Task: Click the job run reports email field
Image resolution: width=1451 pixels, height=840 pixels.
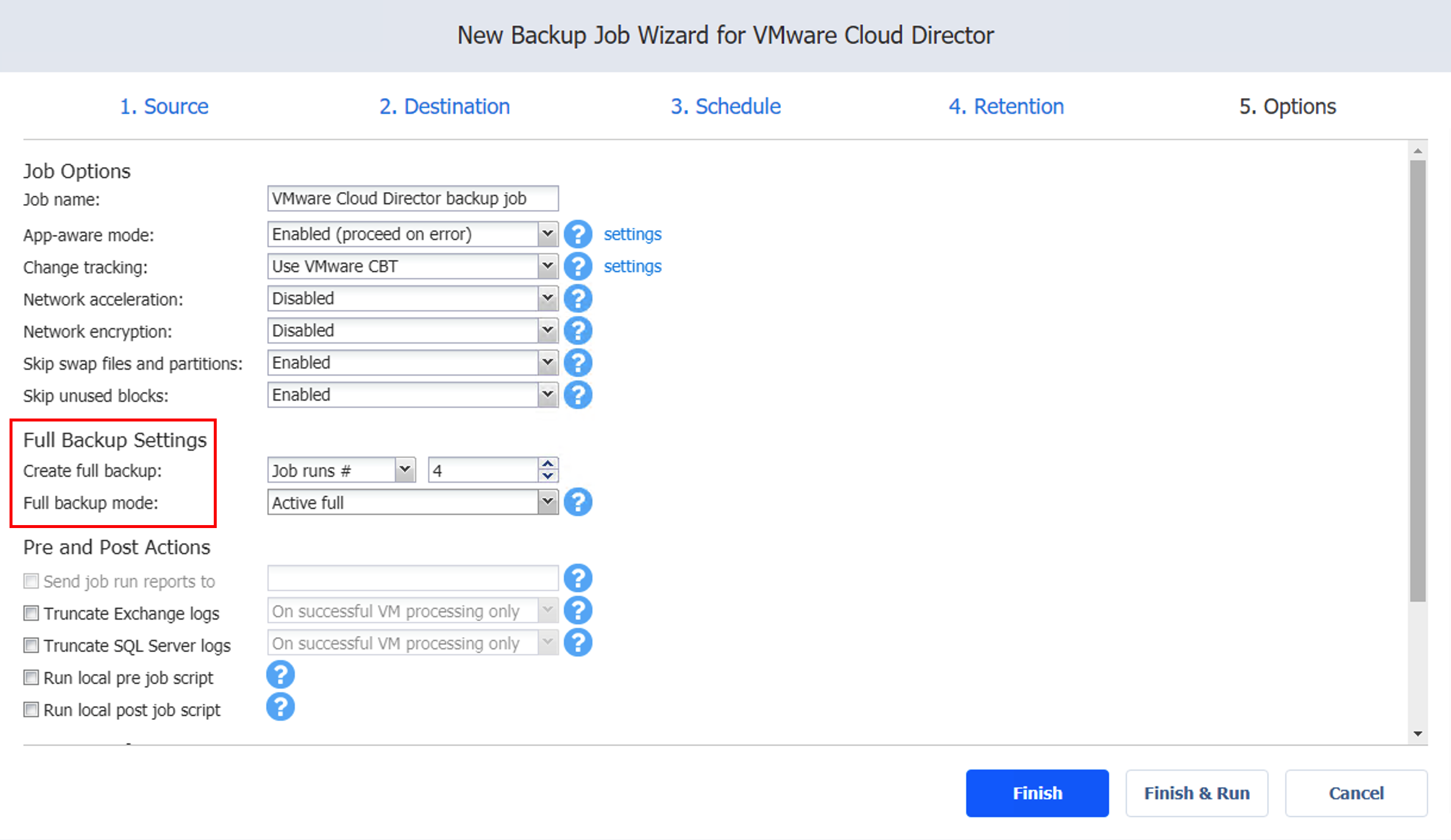Action: 413,578
